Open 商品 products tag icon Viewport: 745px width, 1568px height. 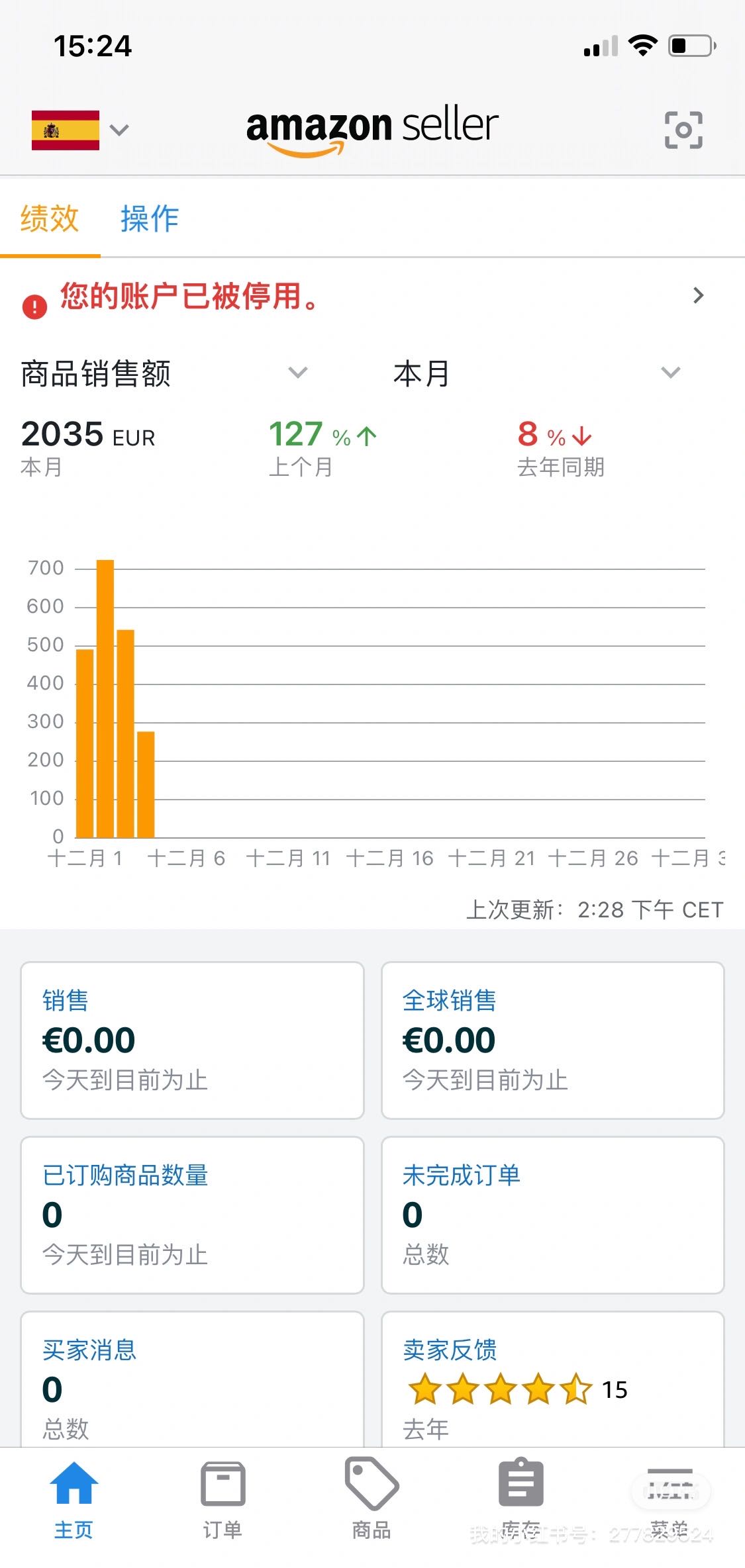click(x=372, y=1483)
